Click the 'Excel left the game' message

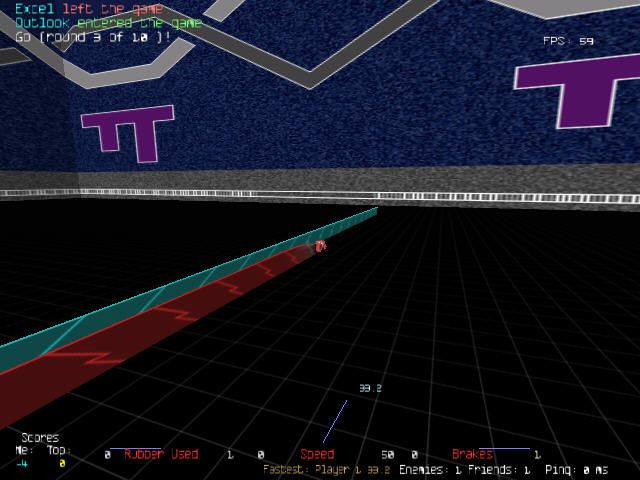[x=80, y=8]
